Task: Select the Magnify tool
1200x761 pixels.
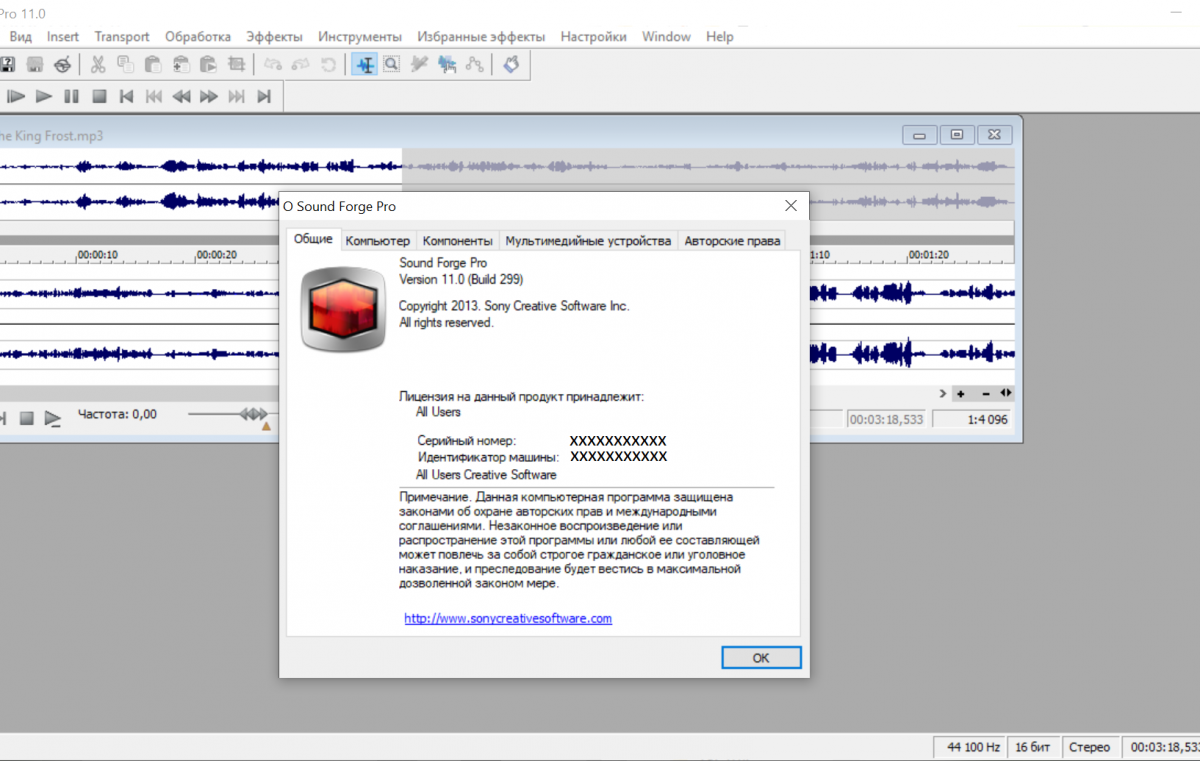Action: (392, 65)
